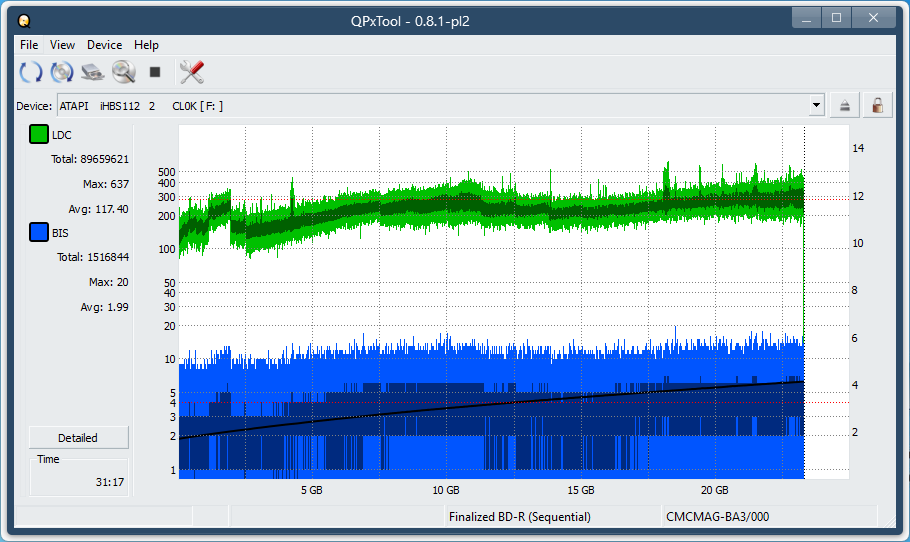This screenshot has width=910, height=542.
Task: Click the Time group label
Action: click(x=48, y=459)
